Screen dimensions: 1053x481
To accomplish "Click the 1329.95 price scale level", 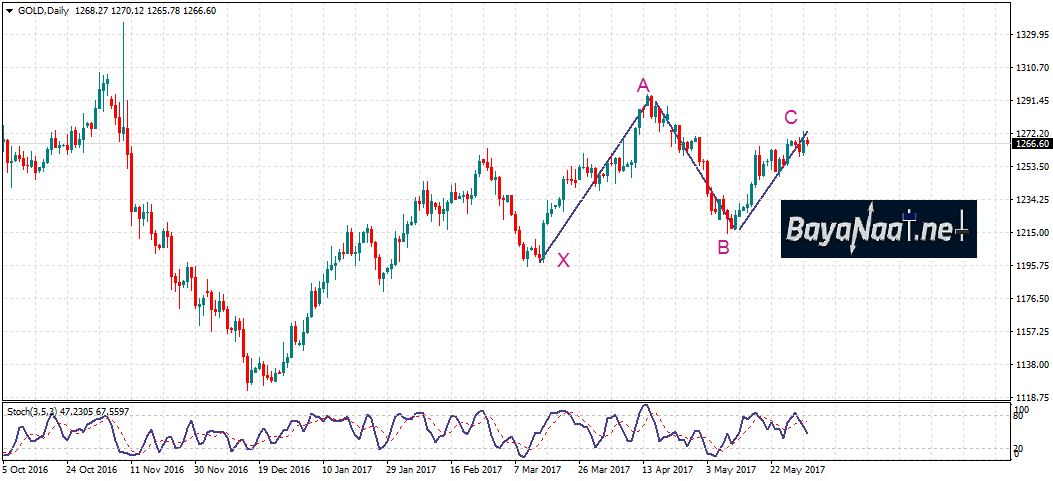I will click(x=1031, y=35).
